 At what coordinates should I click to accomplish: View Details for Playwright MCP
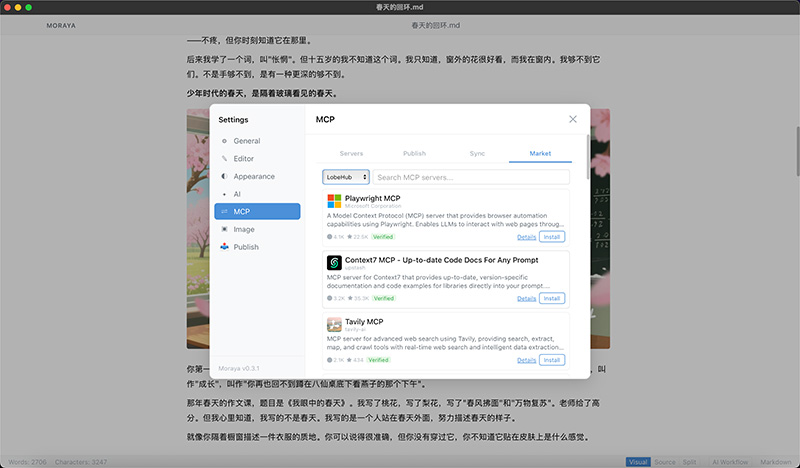coord(526,237)
